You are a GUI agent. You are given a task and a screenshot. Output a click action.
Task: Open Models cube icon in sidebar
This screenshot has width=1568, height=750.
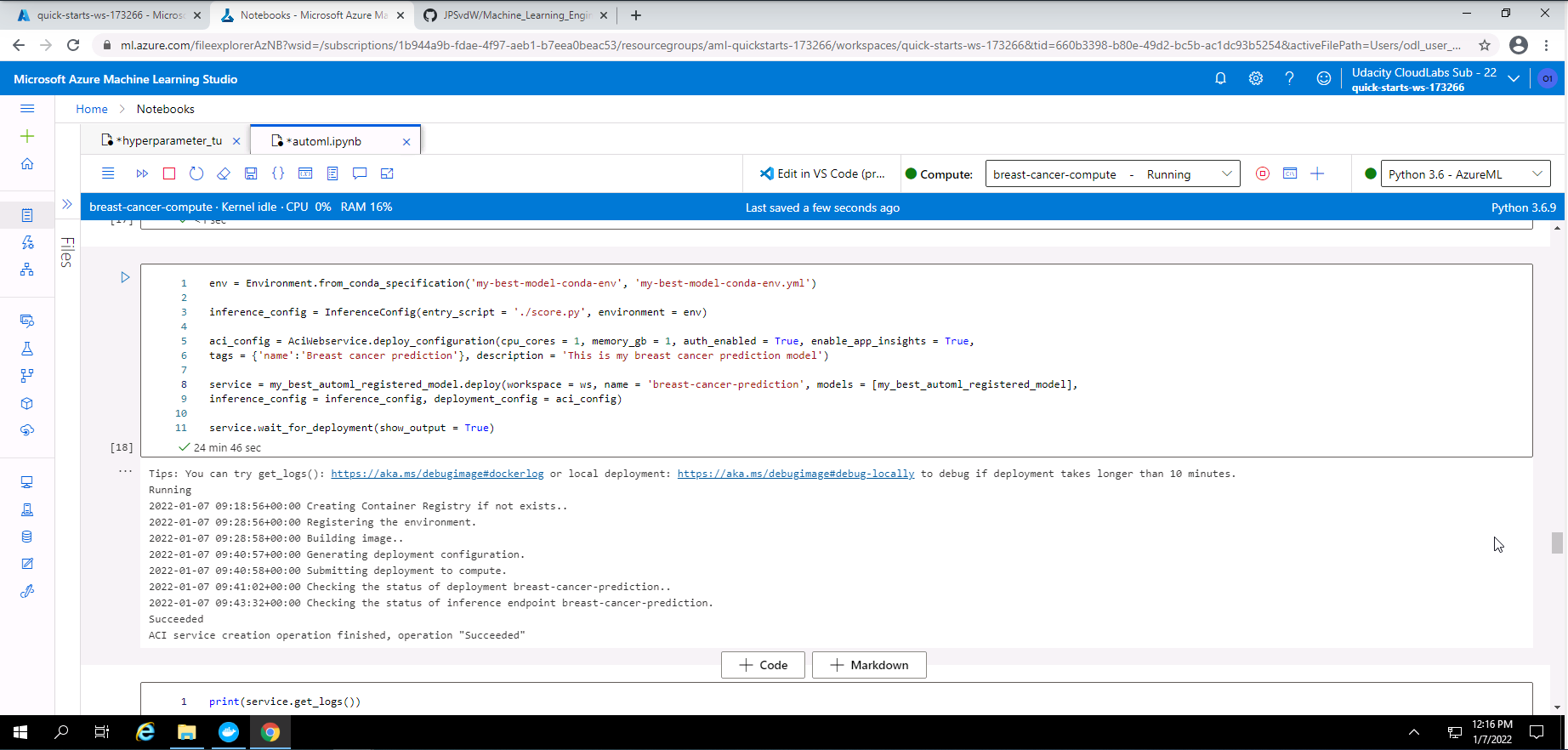click(x=27, y=403)
